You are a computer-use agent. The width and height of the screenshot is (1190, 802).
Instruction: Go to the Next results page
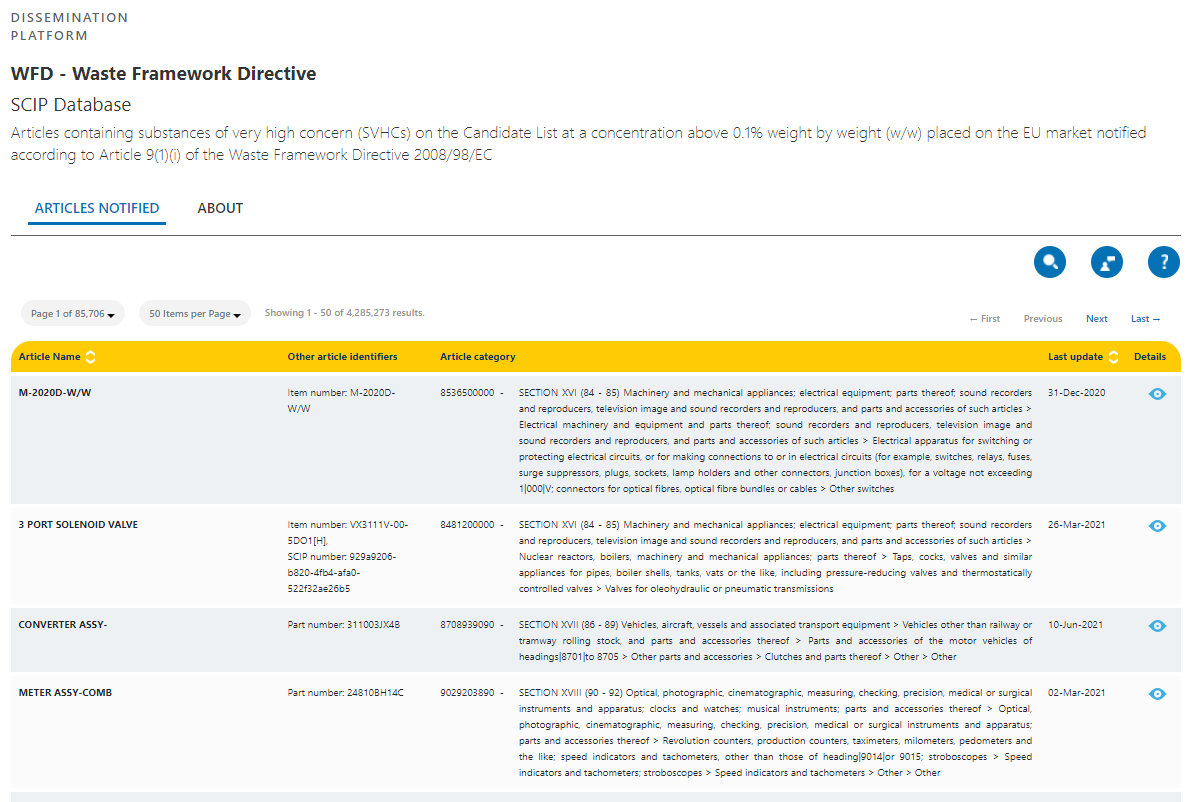pyautogui.click(x=1096, y=319)
